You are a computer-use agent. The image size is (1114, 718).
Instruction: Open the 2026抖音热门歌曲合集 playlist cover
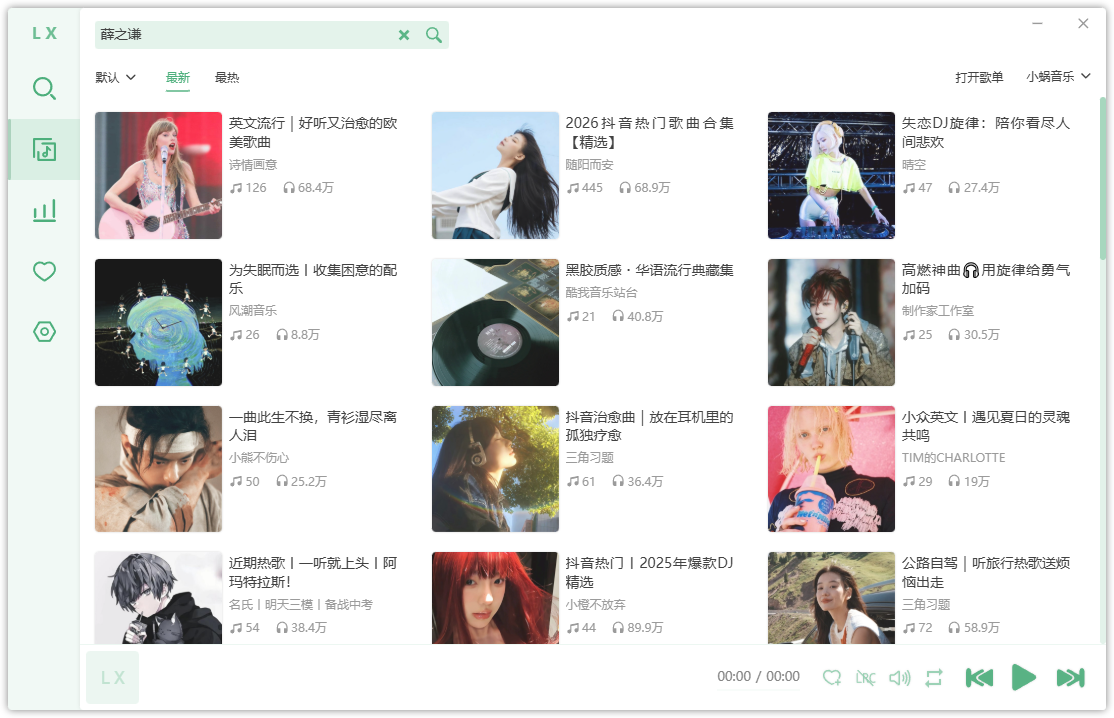pyautogui.click(x=495, y=174)
